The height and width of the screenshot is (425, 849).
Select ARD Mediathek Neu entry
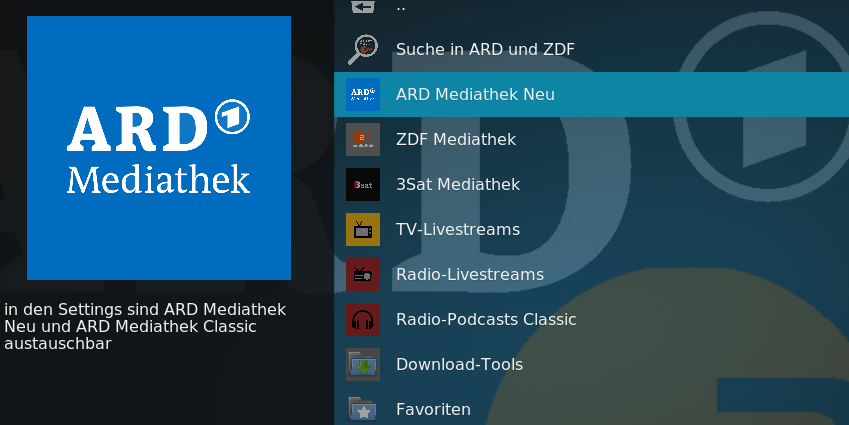click(x=591, y=94)
